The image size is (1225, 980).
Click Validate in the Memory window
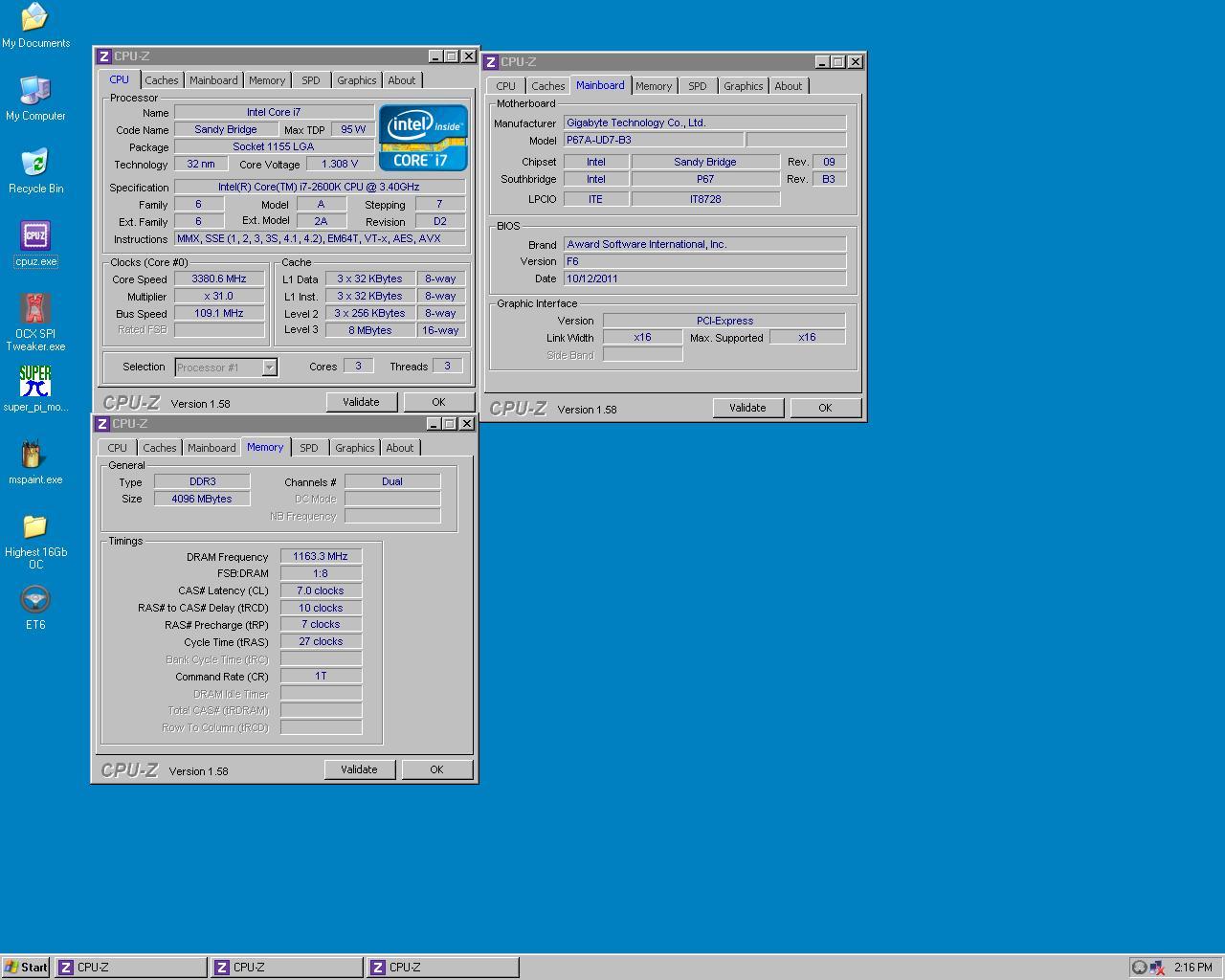click(360, 769)
